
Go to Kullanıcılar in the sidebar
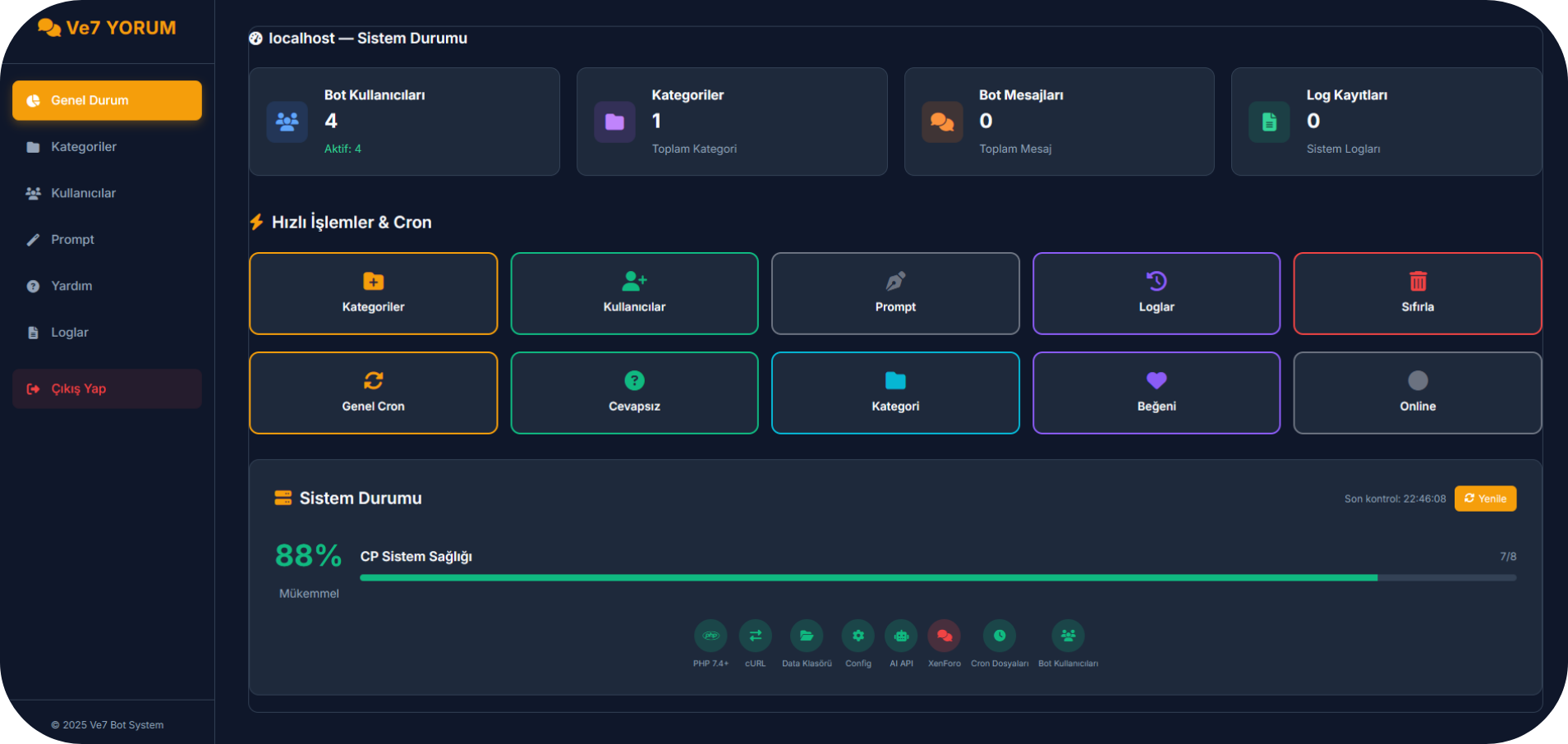click(x=83, y=193)
